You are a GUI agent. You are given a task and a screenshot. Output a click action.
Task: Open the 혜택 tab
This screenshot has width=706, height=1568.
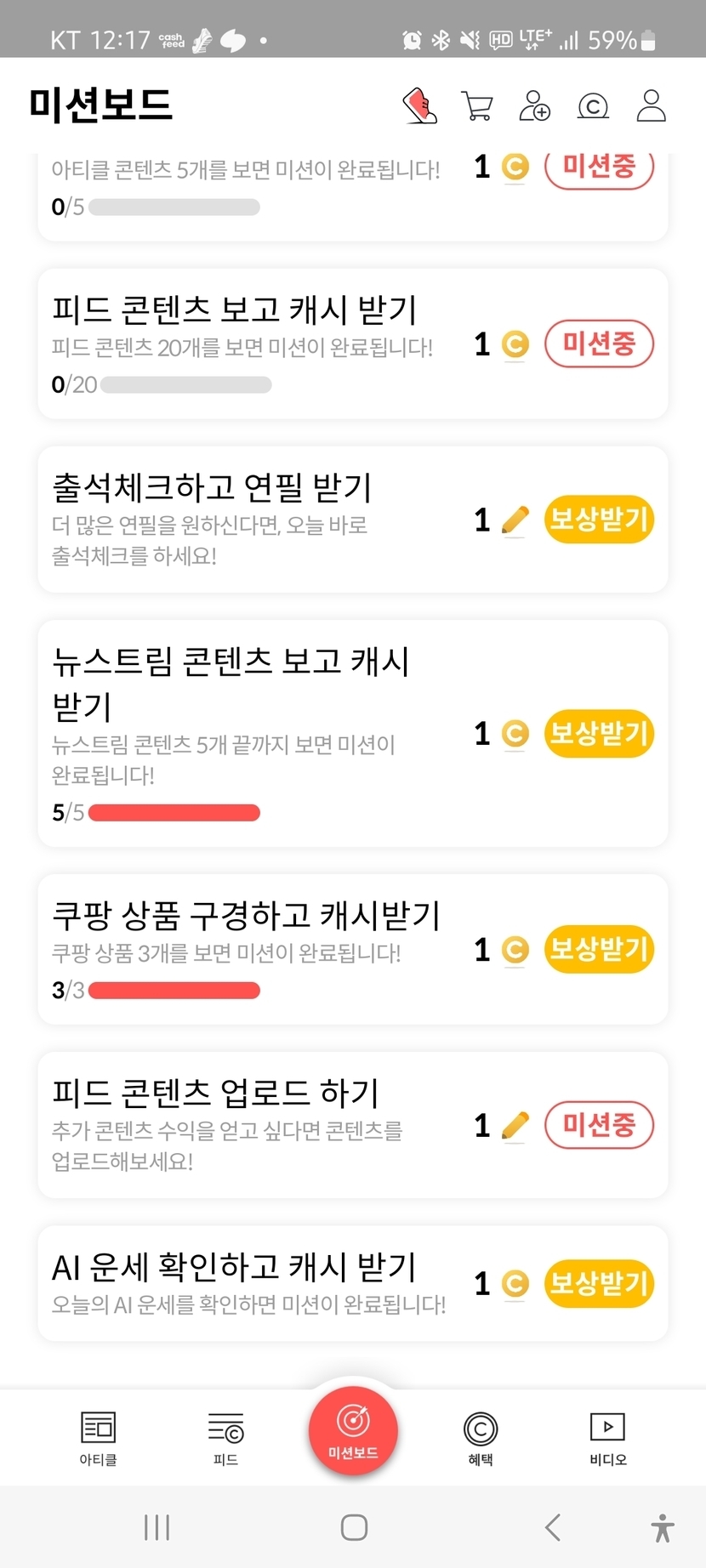click(481, 1438)
